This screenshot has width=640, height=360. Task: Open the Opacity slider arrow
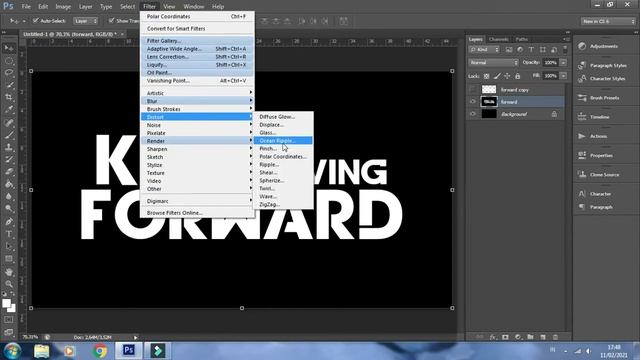(563, 62)
